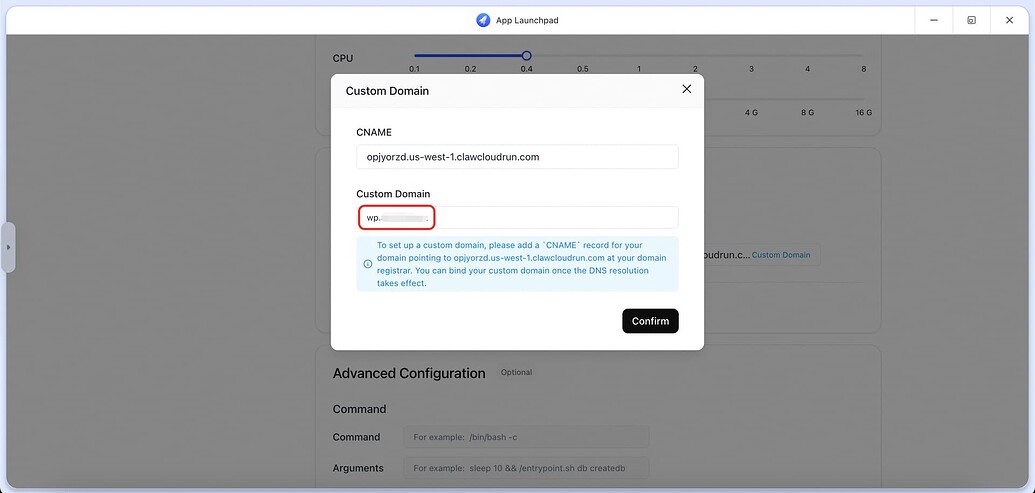Confirm the custom domain binding
The width and height of the screenshot is (1035, 493).
coord(650,321)
